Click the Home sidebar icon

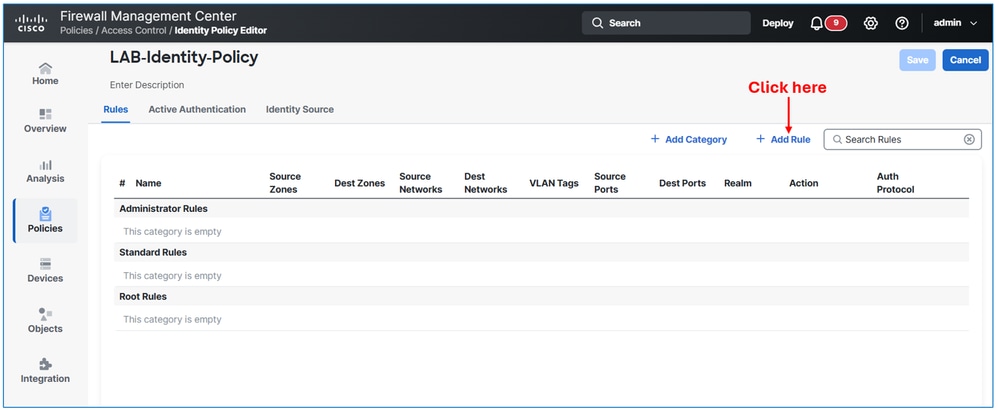coord(45,67)
